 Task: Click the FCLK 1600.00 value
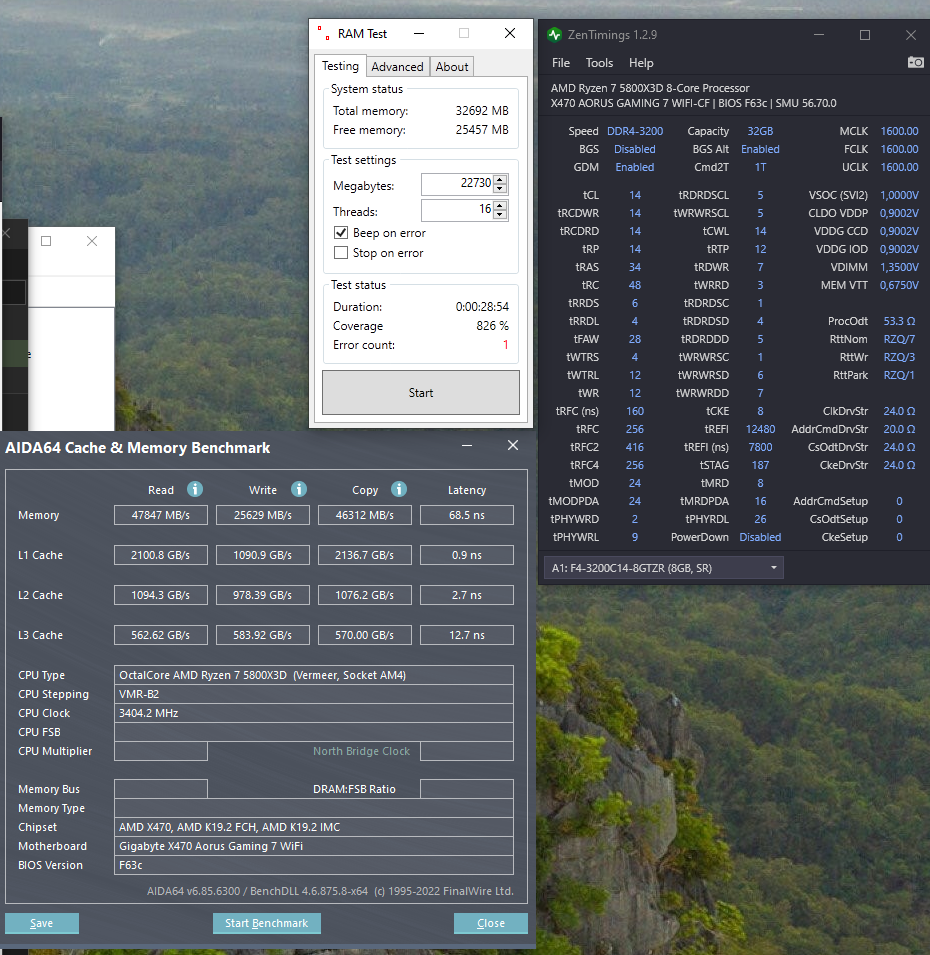point(899,149)
